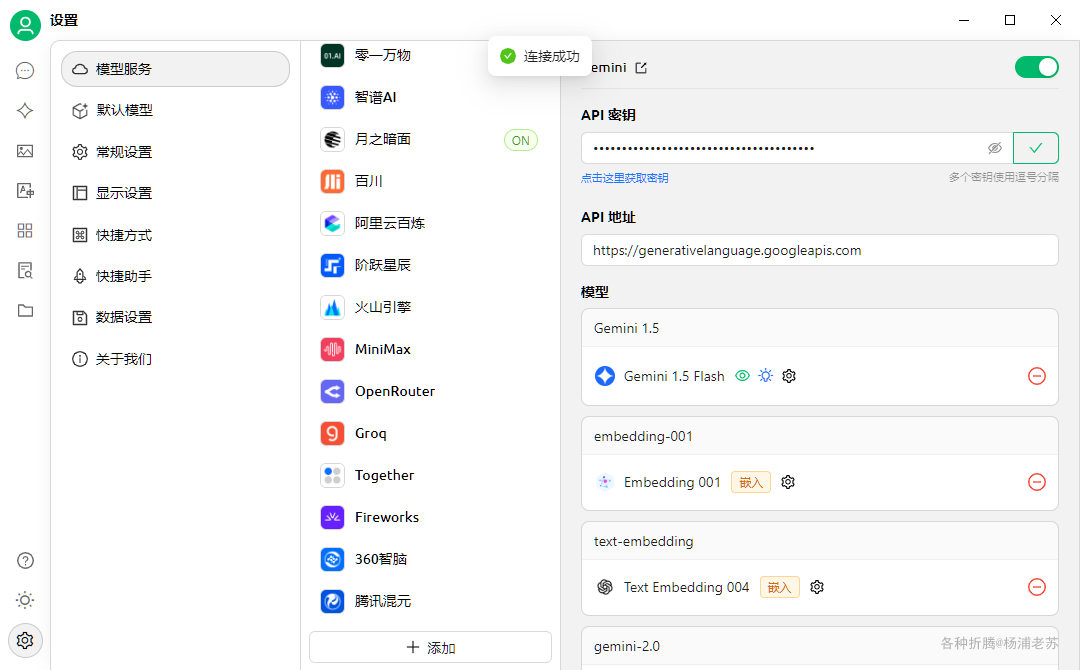The image size is (1080, 670).
Task: Select 默认模型 settings menu
Action: coord(176,110)
